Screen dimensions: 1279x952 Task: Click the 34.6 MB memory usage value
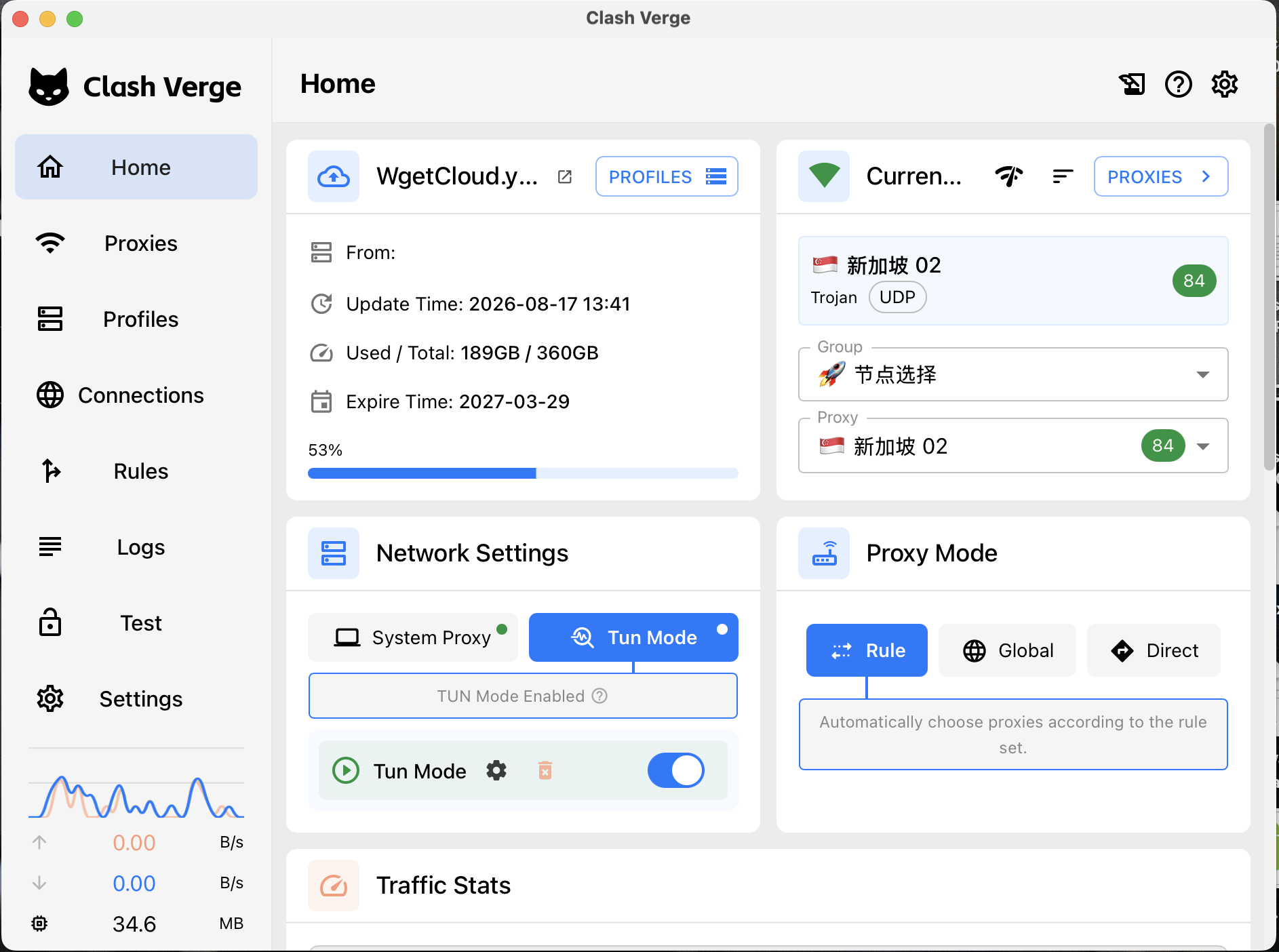coord(134,924)
